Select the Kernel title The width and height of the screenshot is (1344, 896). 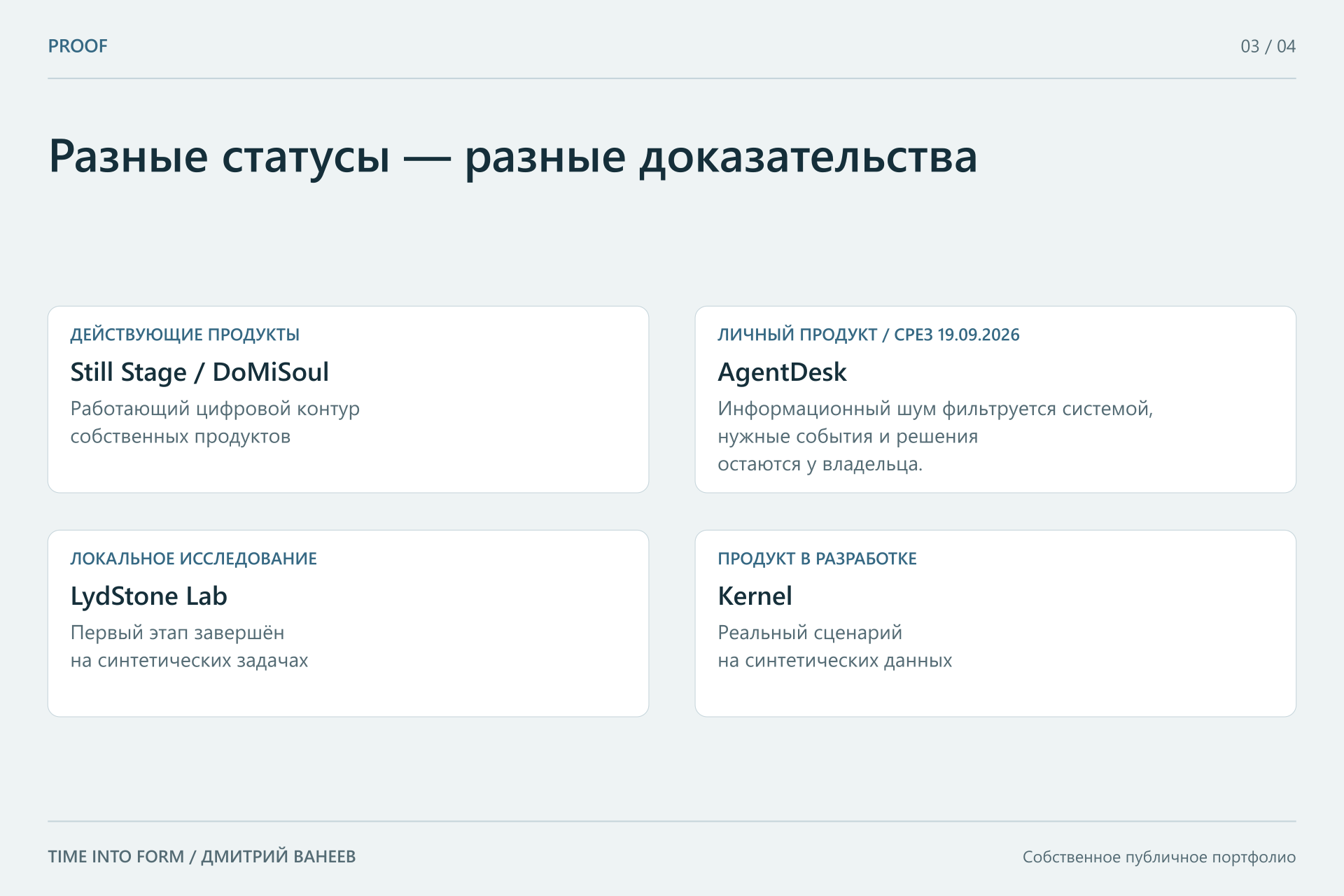(755, 596)
